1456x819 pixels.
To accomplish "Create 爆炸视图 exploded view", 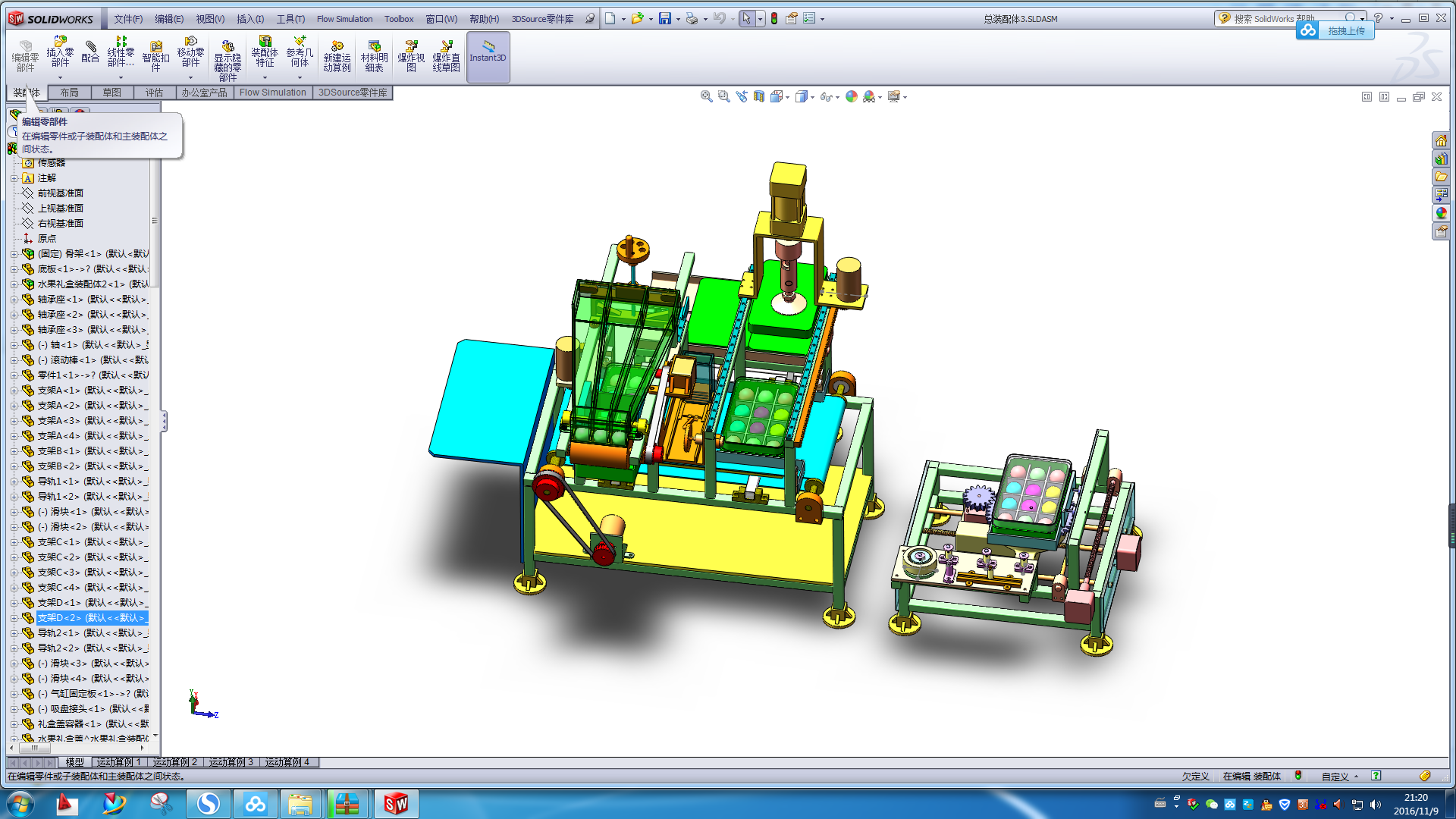I will 411,57.
